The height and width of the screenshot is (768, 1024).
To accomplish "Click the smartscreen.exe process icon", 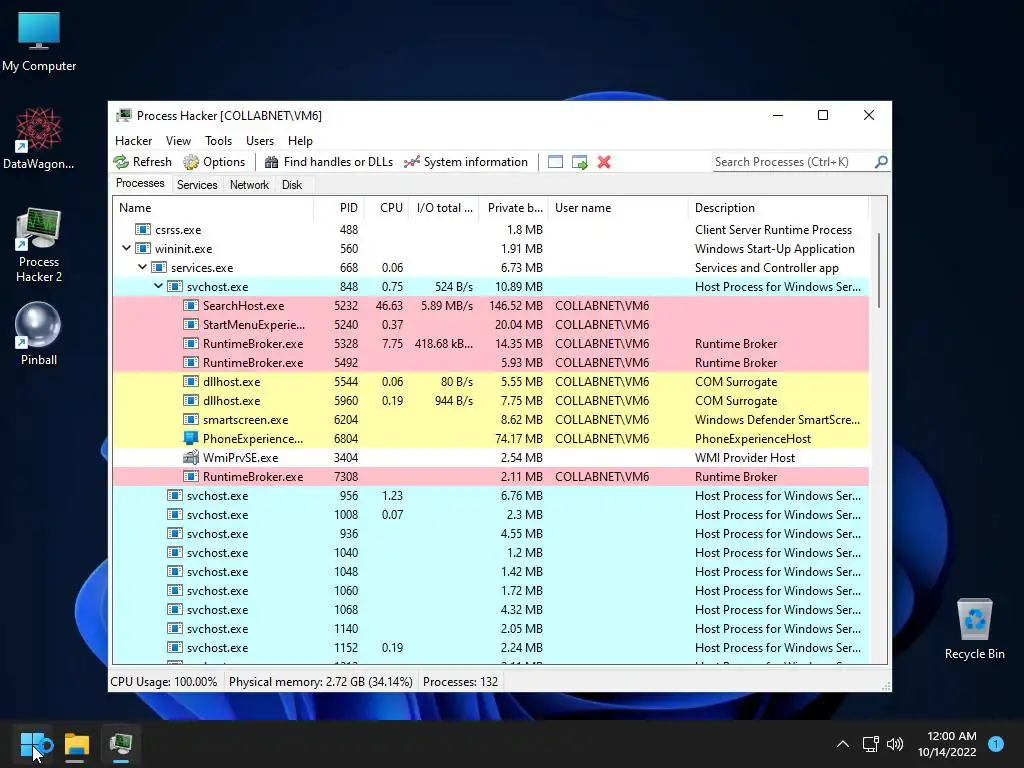I will point(191,419).
